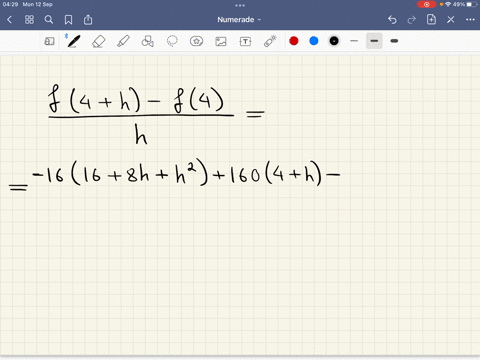Select the Text box tool
480x360 pixels.
[x=245, y=41]
